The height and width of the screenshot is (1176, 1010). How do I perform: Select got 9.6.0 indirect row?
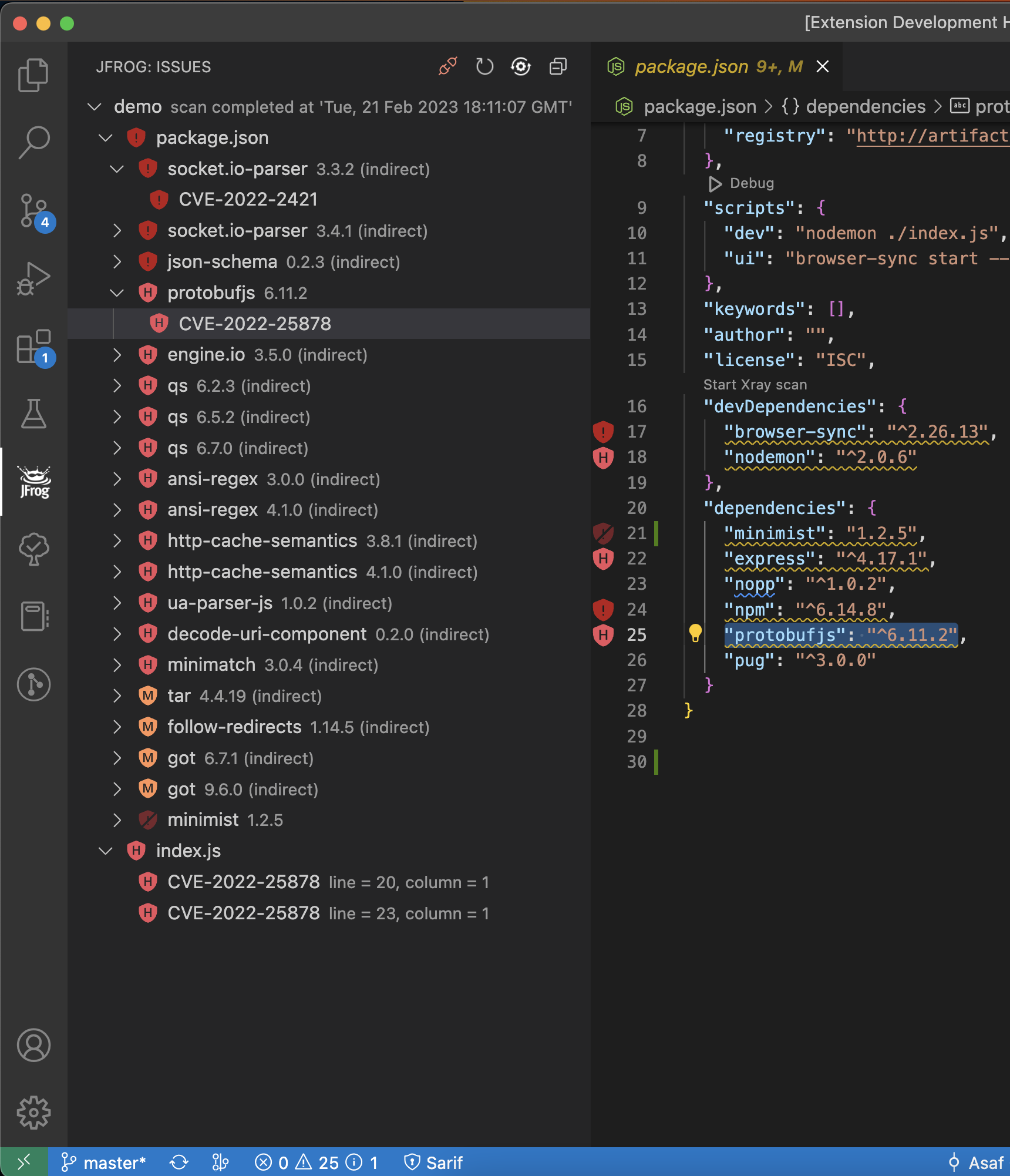[329, 789]
